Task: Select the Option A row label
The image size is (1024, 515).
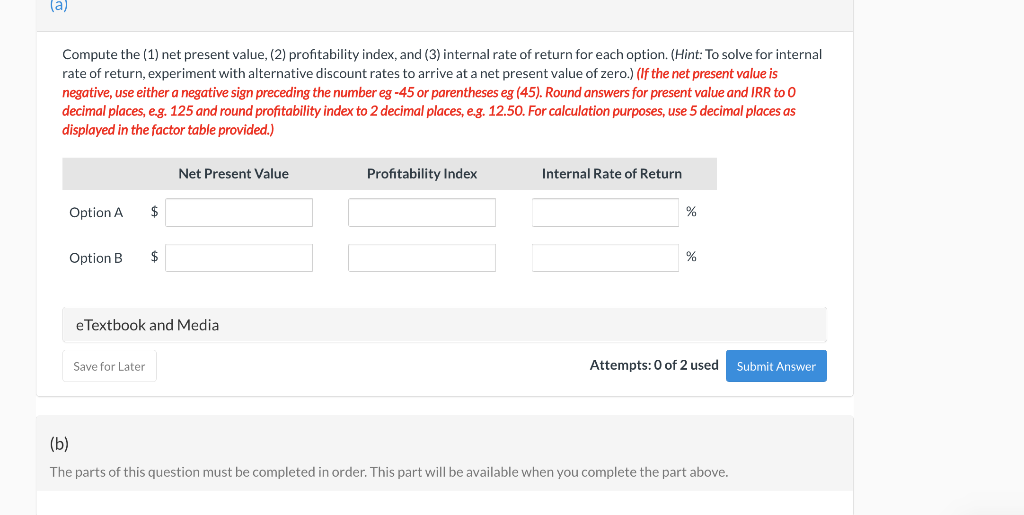Action: (x=96, y=213)
